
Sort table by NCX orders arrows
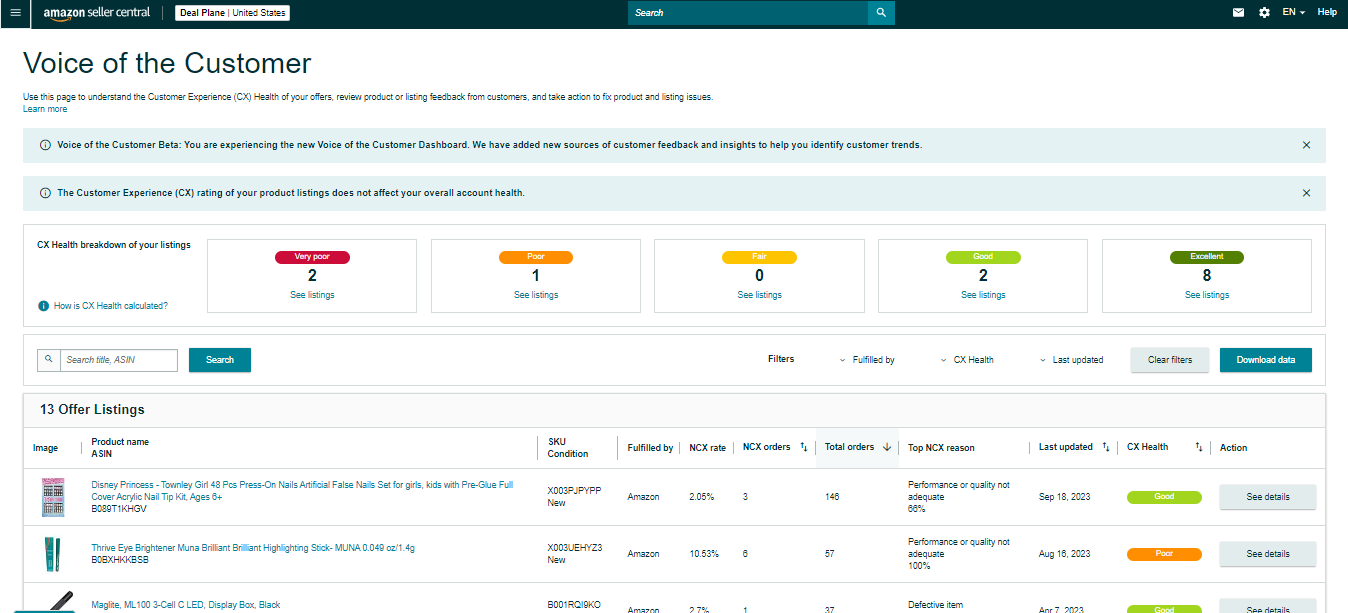coord(804,447)
